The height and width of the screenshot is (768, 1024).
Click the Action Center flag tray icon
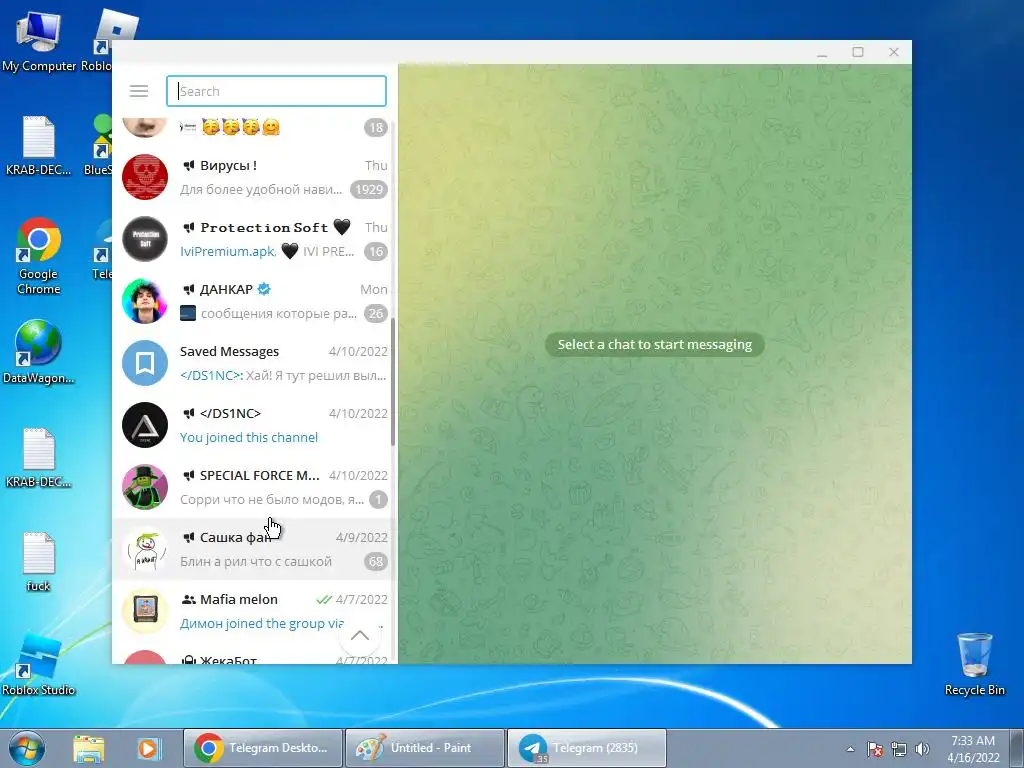875,749
